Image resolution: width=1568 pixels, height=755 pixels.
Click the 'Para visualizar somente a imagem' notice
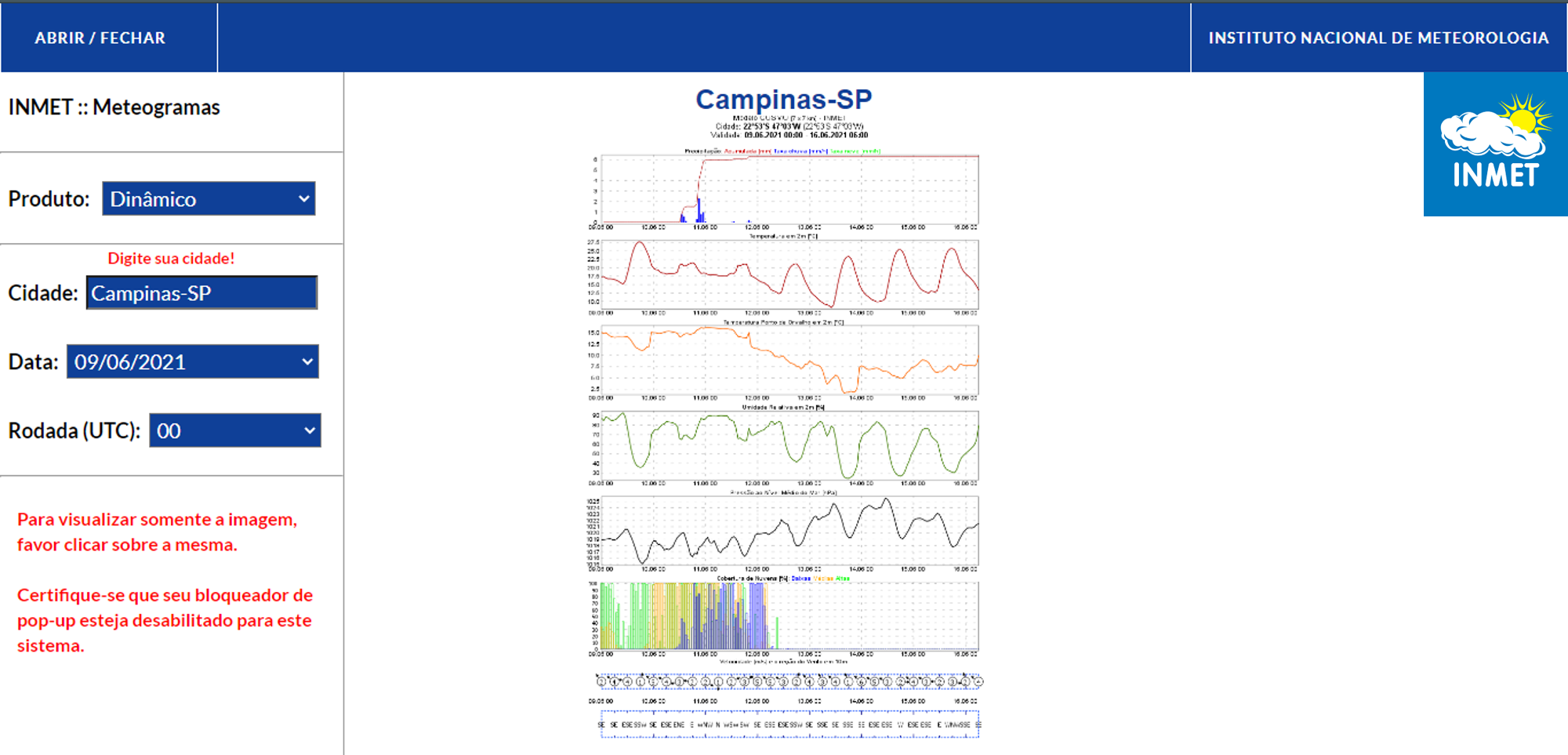[157, 532]
